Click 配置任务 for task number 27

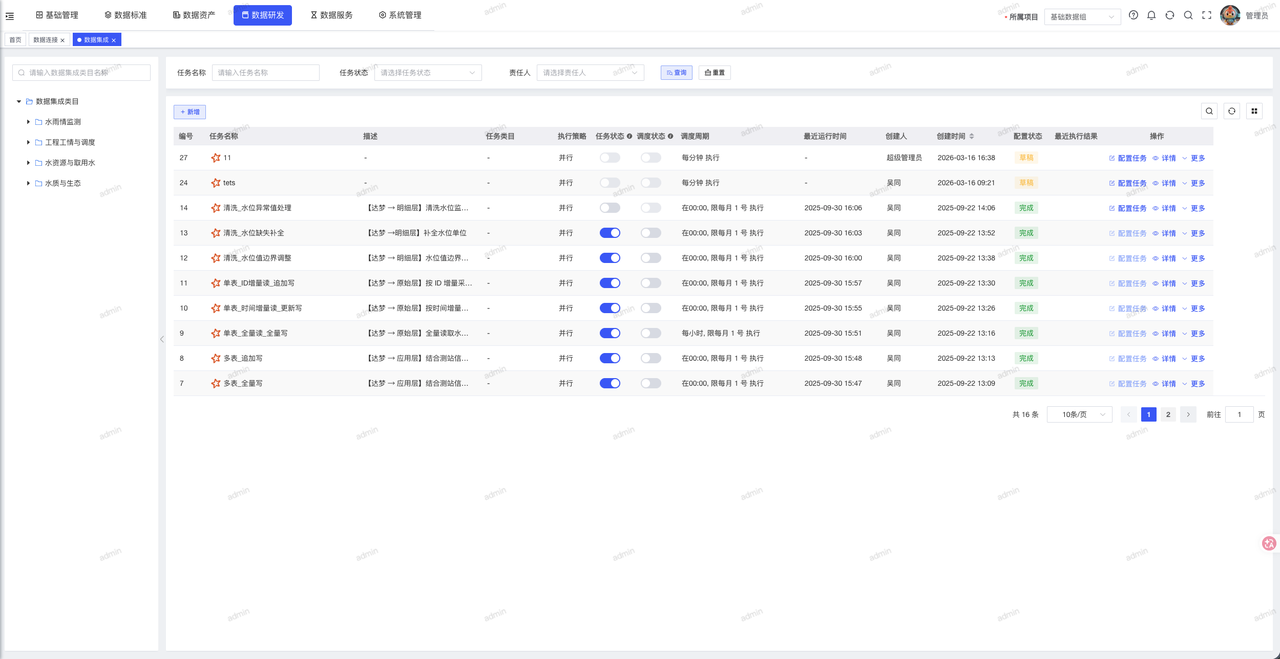(1127, 158)
